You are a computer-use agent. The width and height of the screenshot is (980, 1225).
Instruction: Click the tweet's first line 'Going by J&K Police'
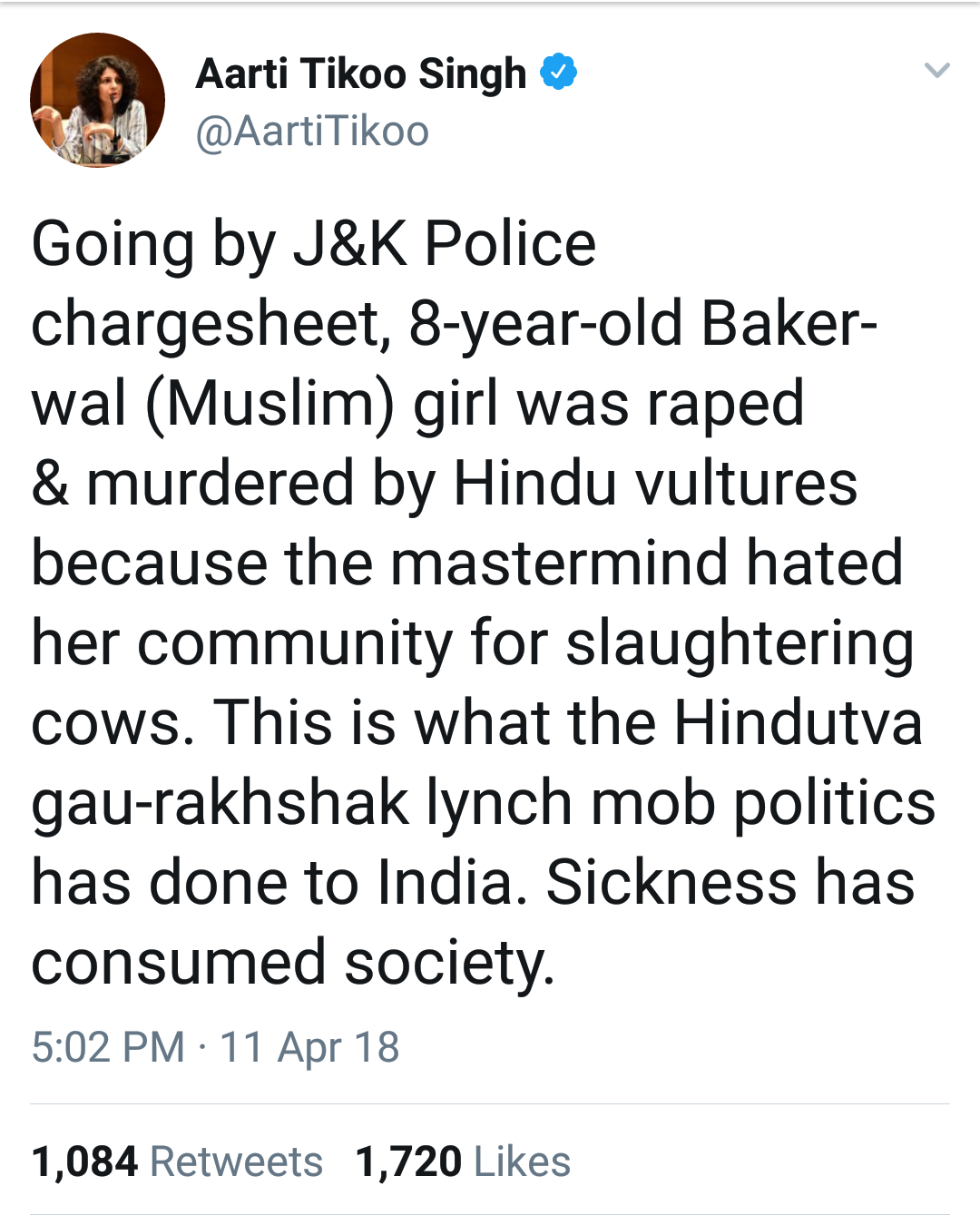[x=313, y=245]
